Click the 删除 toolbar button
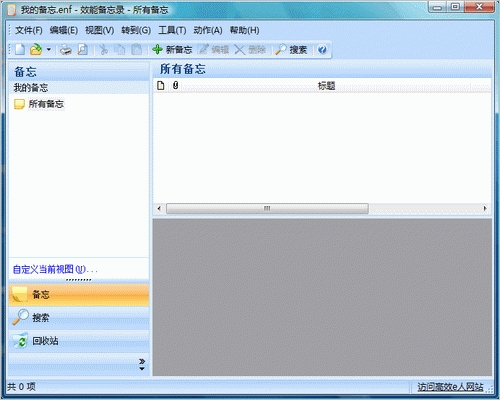 250,50
